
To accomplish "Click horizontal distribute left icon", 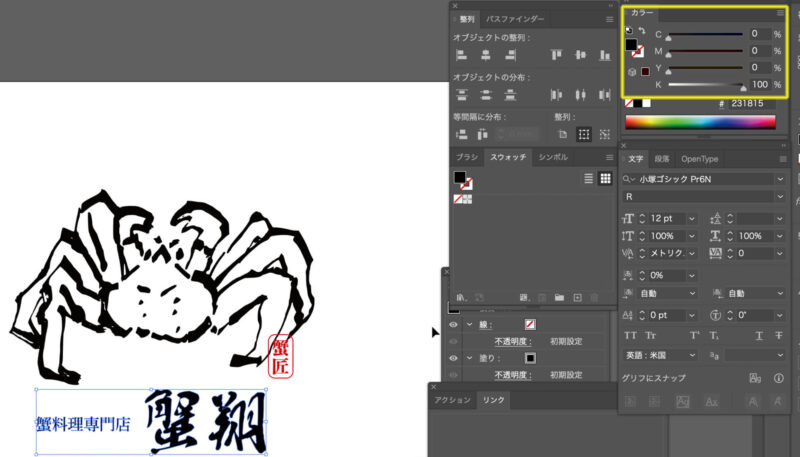I will click(x=556, y=94).
